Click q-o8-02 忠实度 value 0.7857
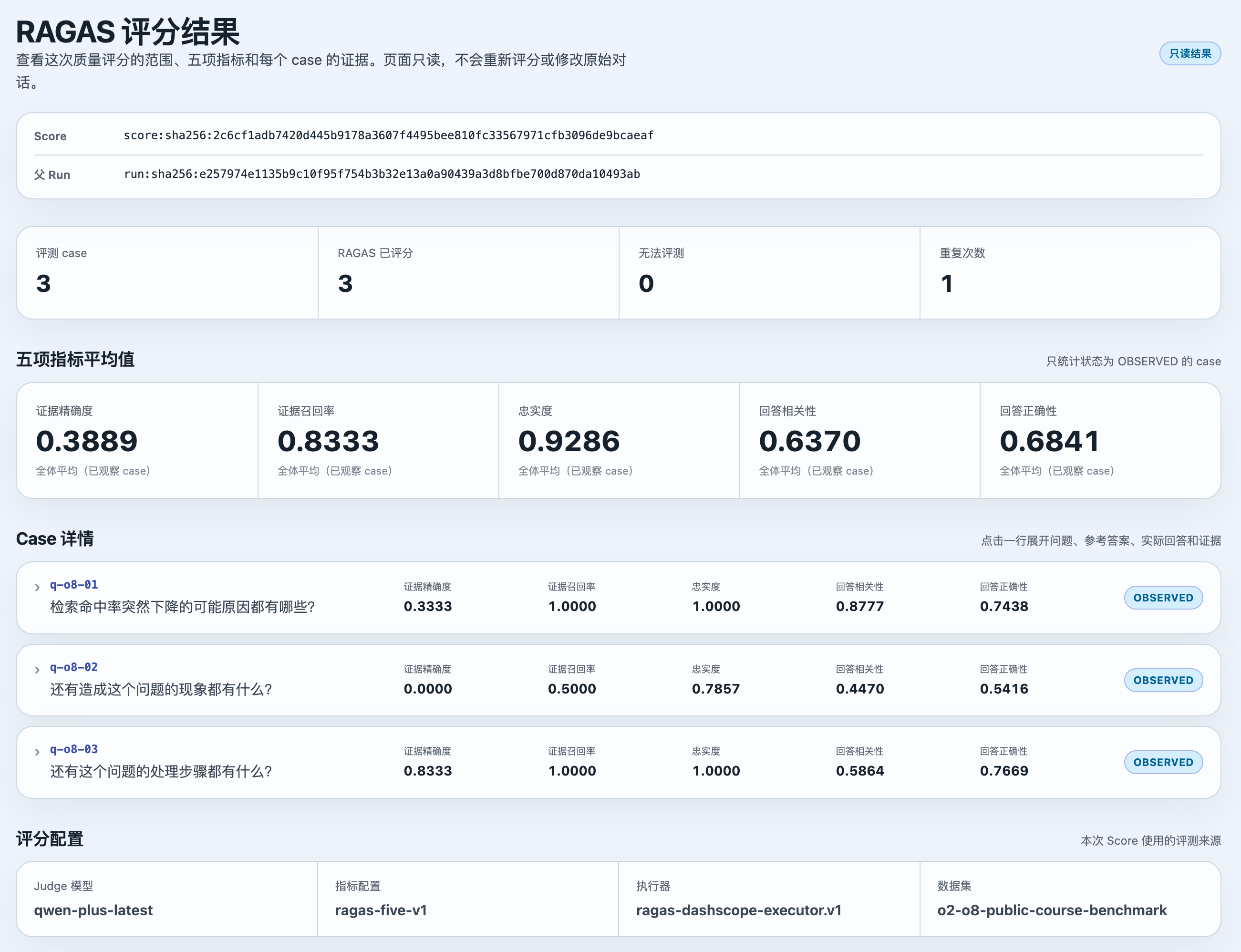The width and height of the screenshot is (1241, 952). pos(716,689)
